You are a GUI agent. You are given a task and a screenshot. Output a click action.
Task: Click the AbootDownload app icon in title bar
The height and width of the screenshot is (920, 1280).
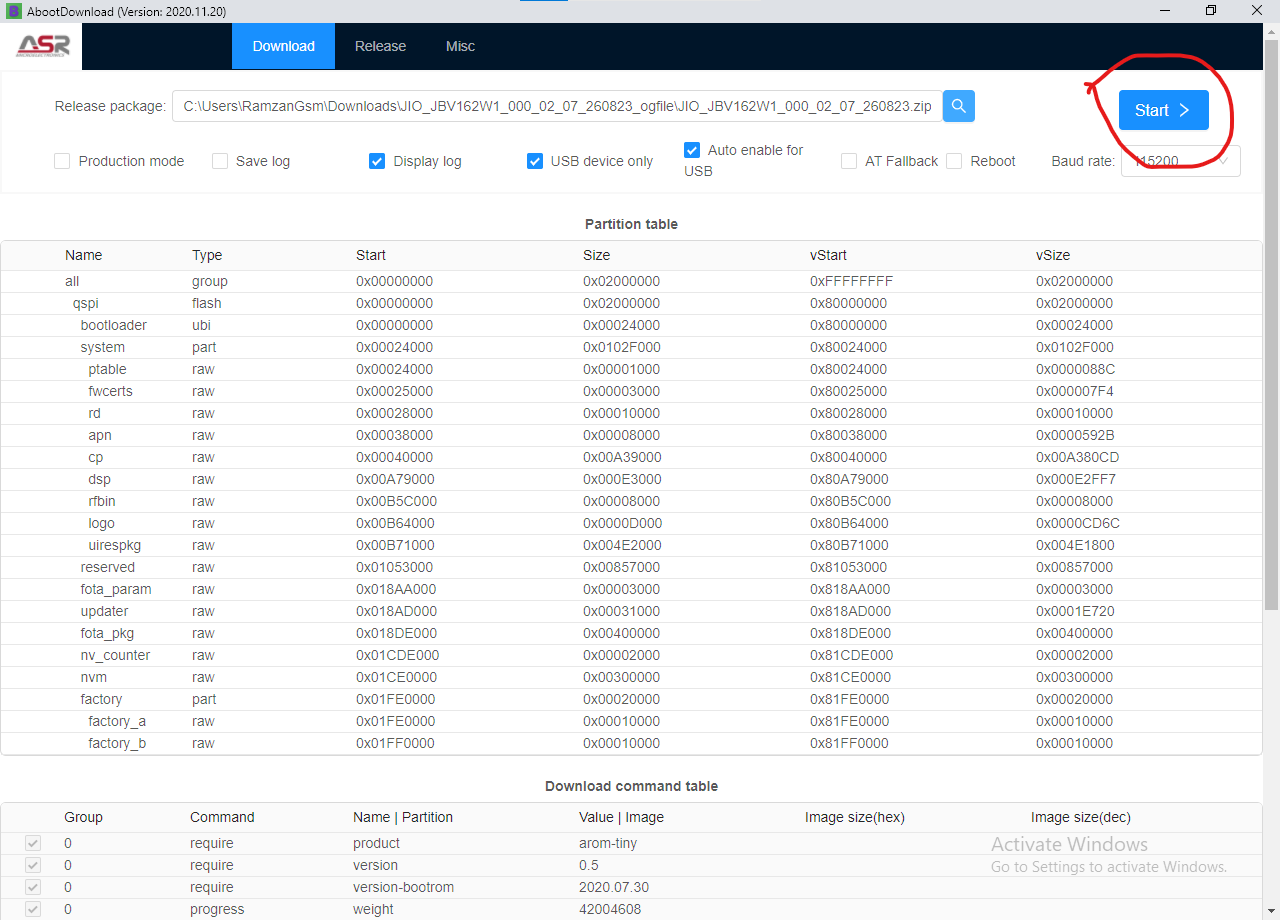(14, 11)
